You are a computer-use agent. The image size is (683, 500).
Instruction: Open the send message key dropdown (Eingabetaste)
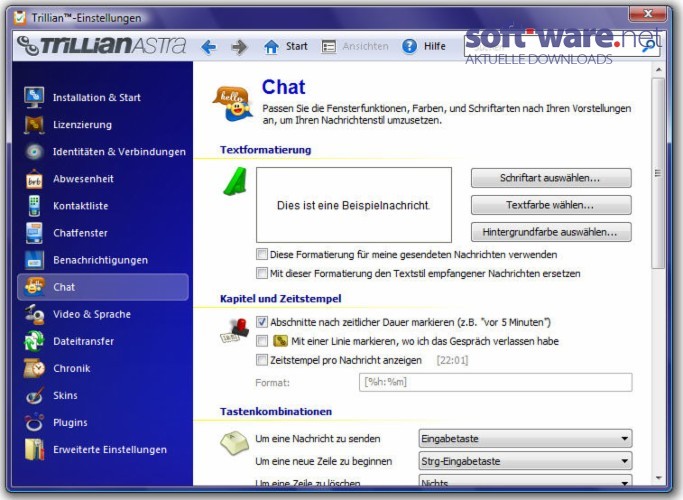[x=525, y=438]
